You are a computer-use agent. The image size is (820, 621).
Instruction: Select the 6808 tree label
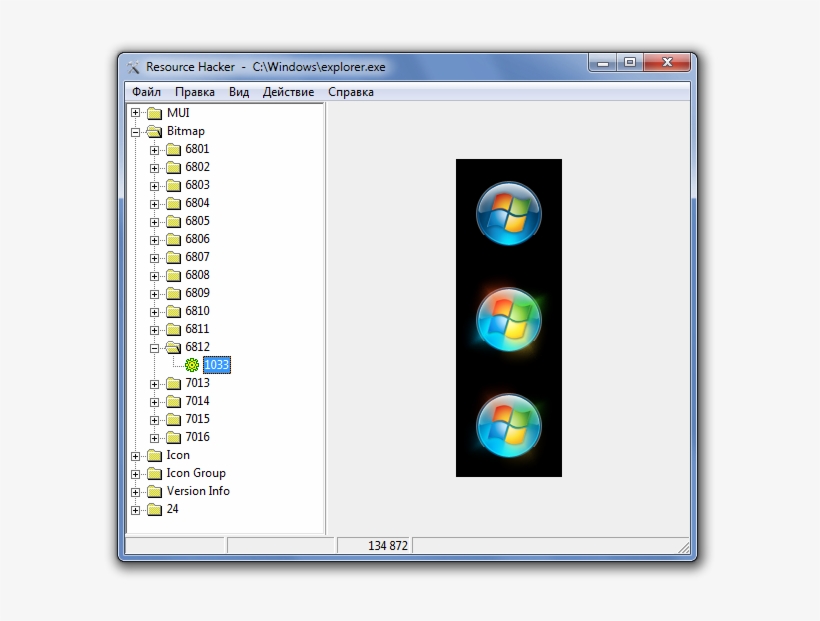click(x=197, y=275)
